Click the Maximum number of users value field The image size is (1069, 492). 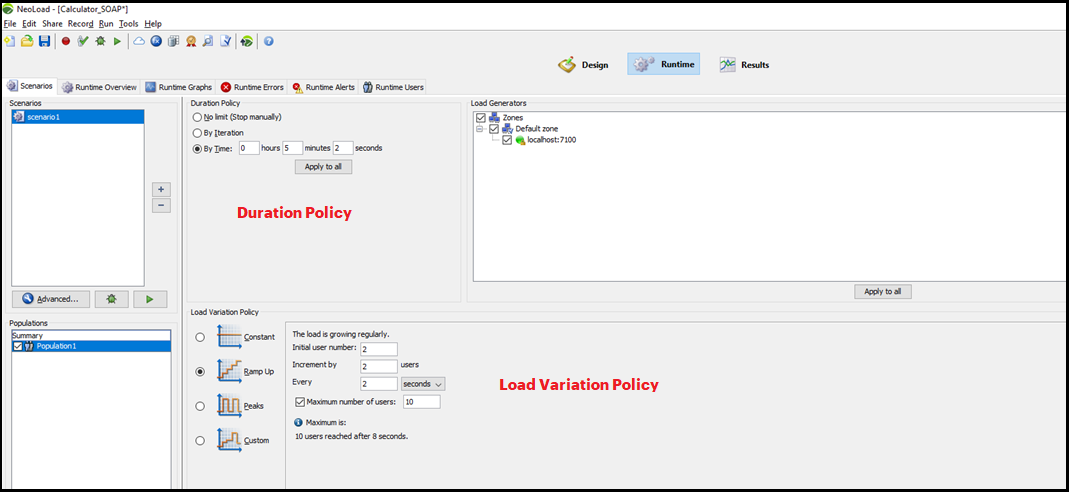pyautogui.click(x=422, y=401)
